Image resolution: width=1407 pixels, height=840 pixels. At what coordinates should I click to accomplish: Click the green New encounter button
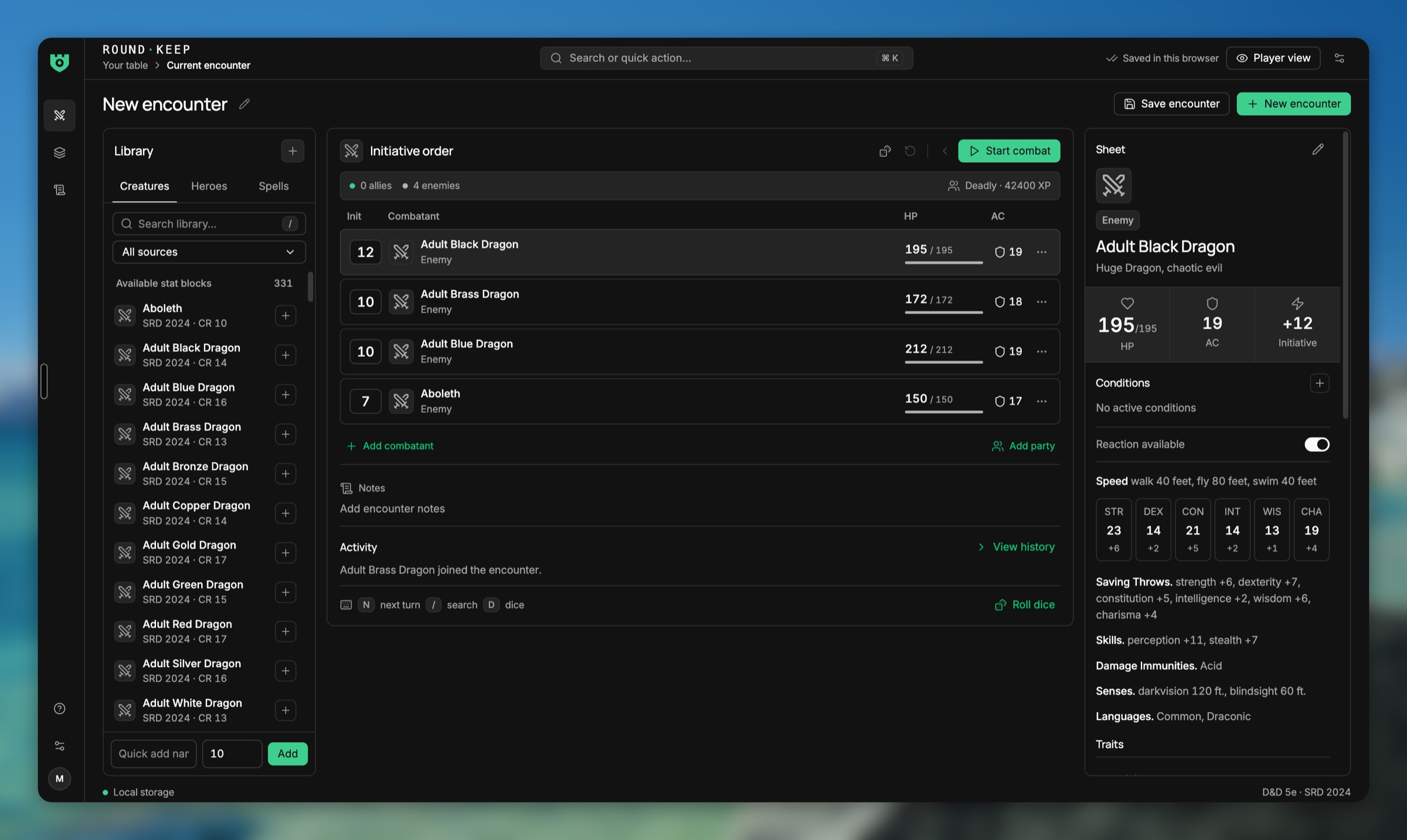tap(1294, 104)
